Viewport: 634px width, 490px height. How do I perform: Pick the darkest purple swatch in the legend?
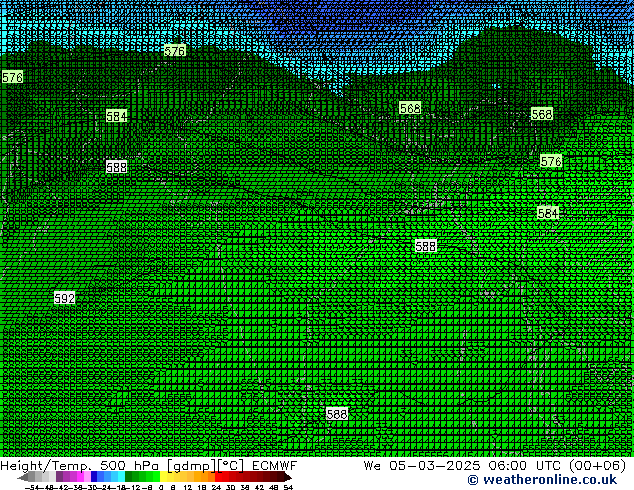pos(59,476)
